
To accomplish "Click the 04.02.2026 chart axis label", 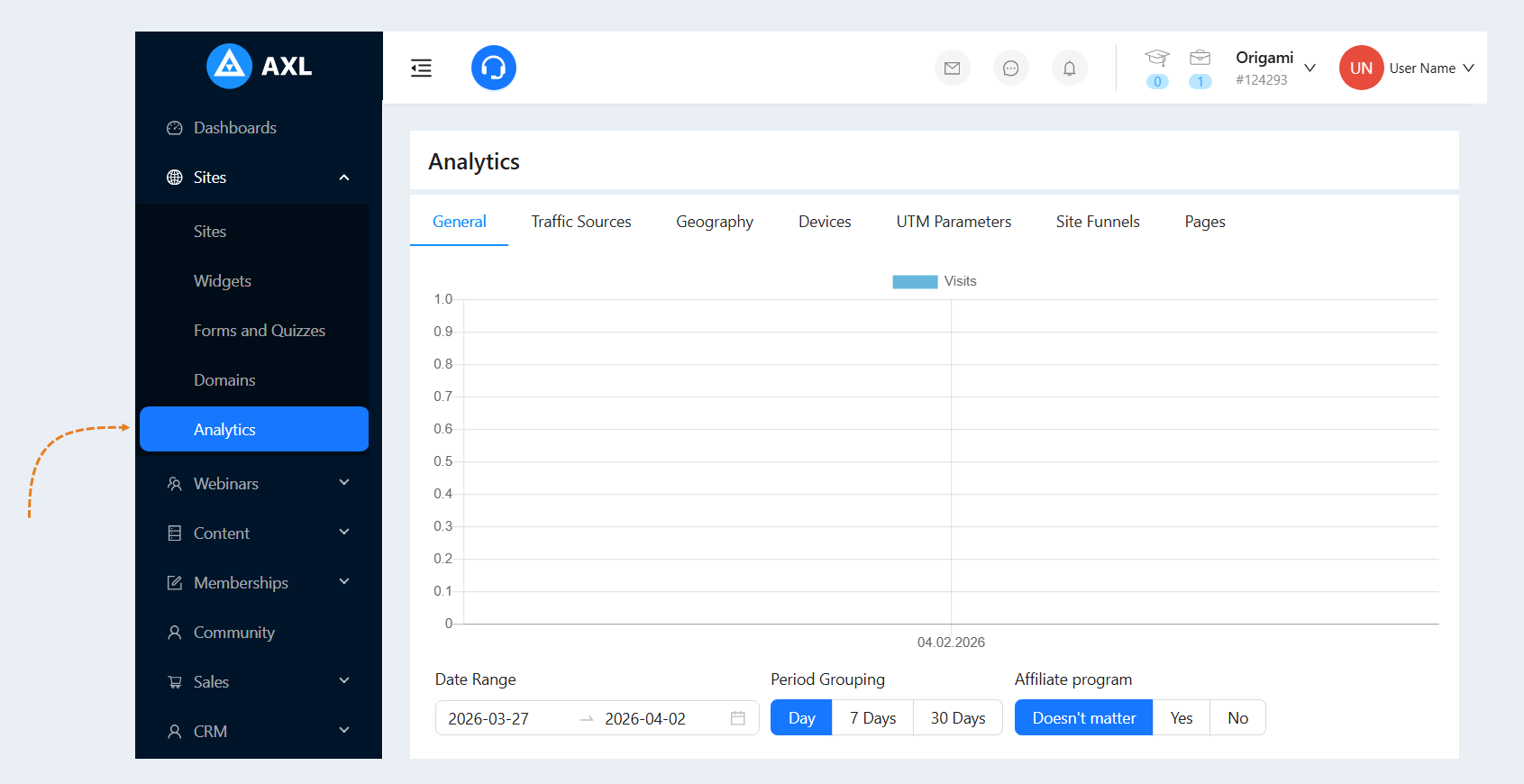I will [x=951, y=643].
